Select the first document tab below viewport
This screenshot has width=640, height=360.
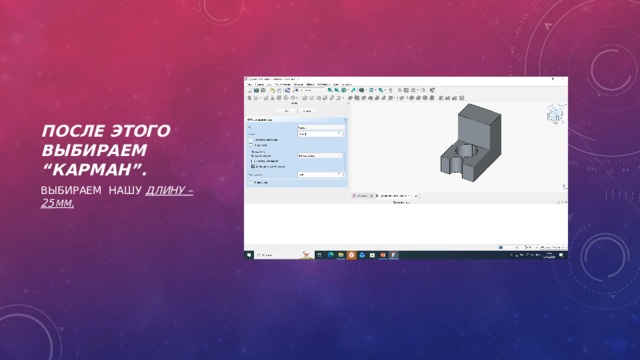[362, 196]
